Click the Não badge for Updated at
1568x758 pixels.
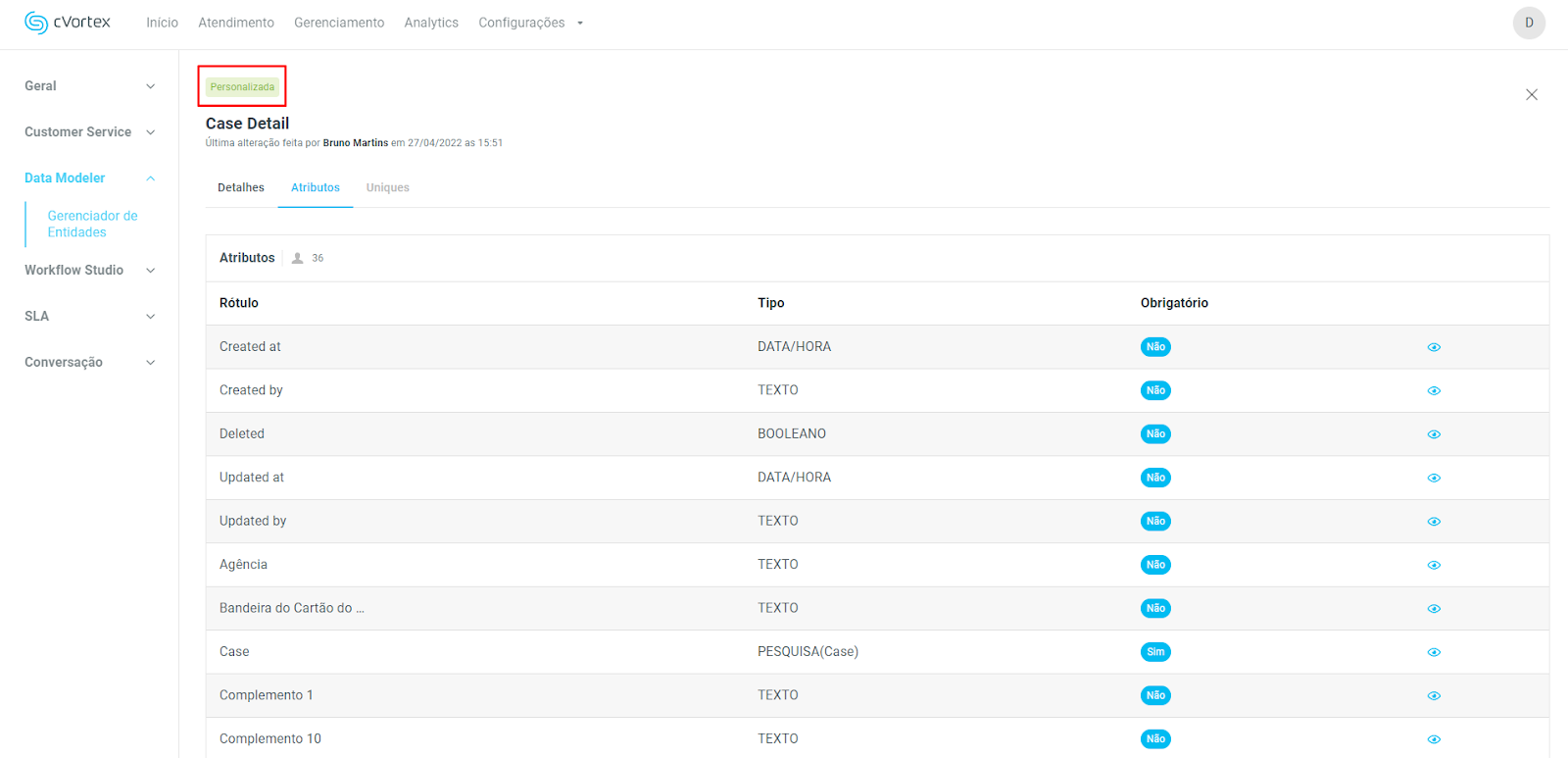click(x=1155, y=478)
